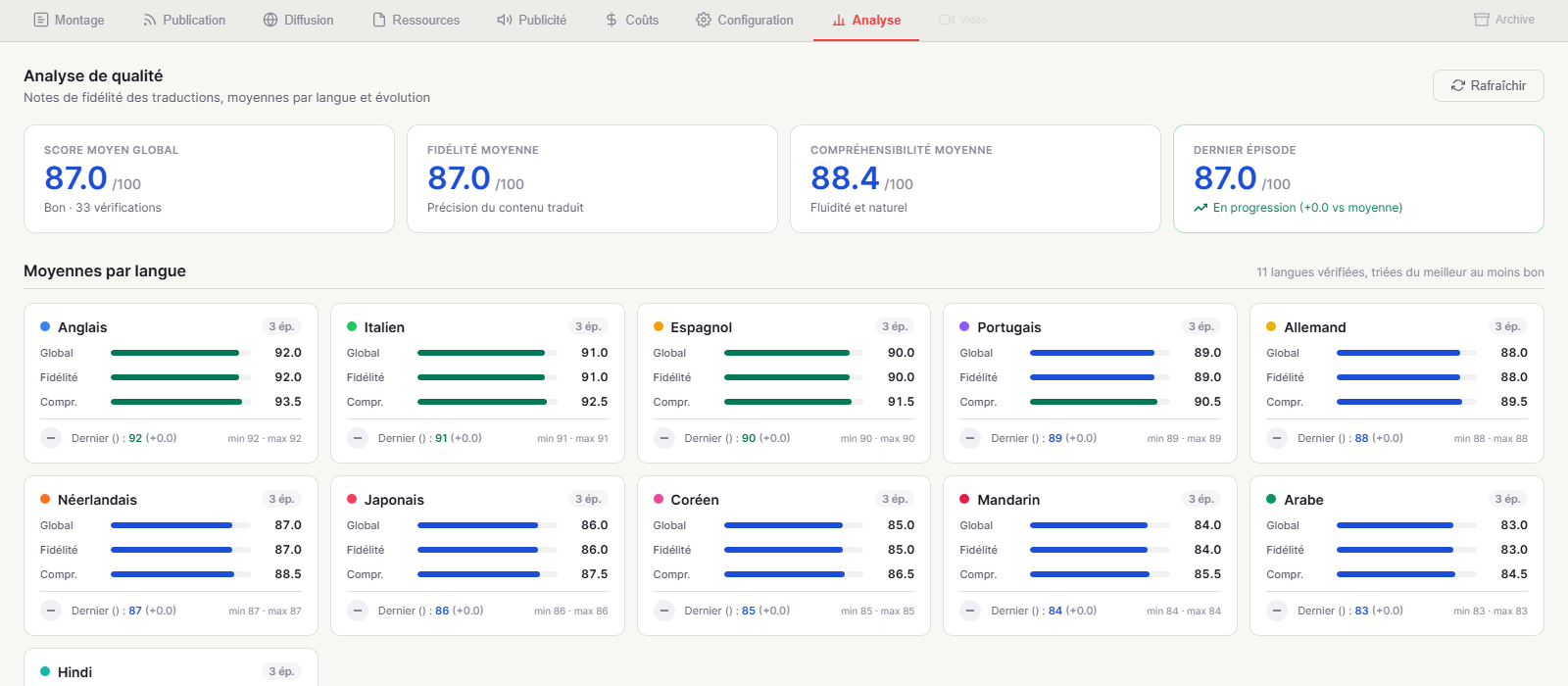Click the Rafraîchir button
Viewport: 1568px width, 686px height.
tap(1488, 85)
